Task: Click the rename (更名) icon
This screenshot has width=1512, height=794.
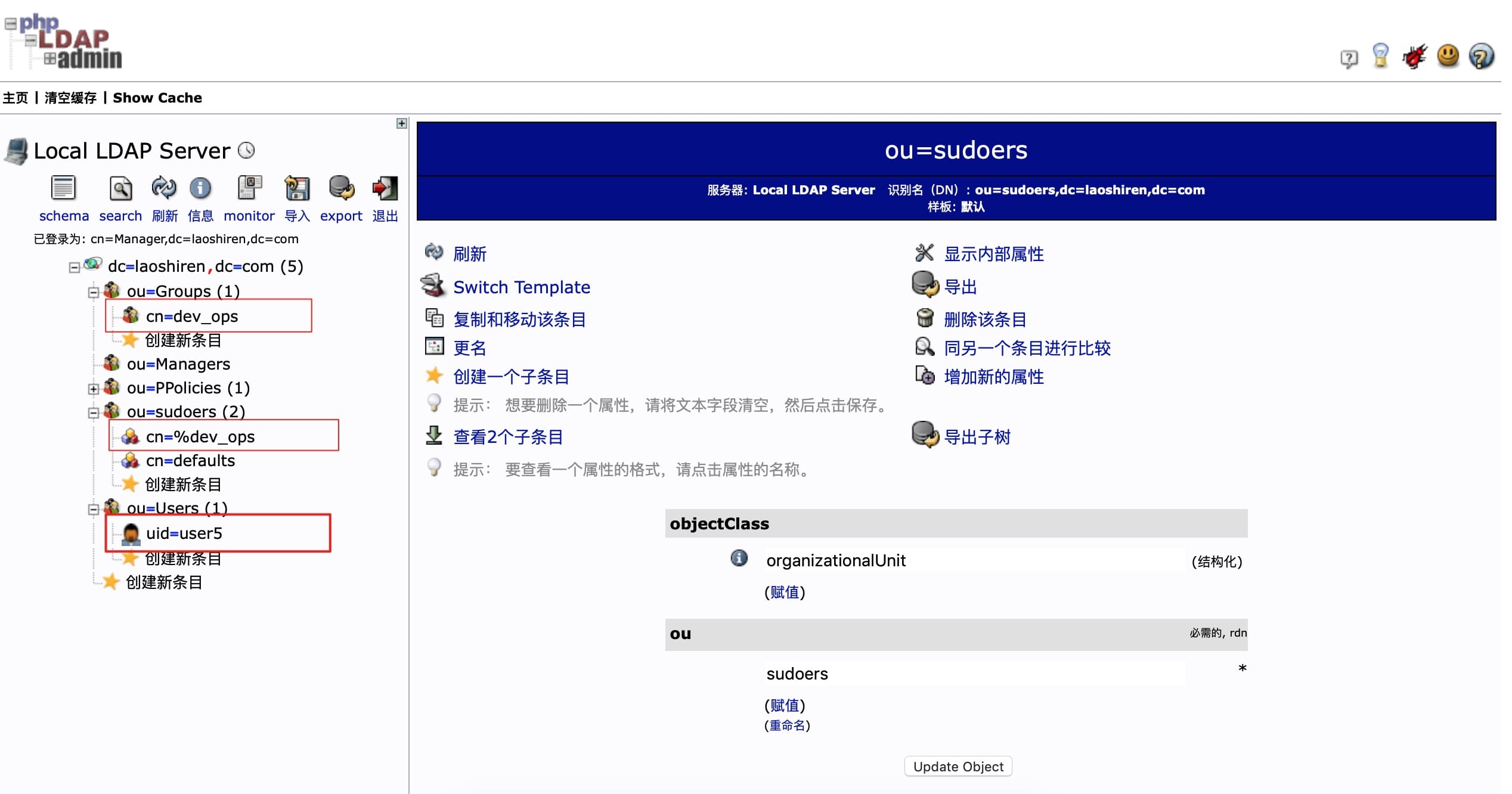Action: (x=434, y=346)
